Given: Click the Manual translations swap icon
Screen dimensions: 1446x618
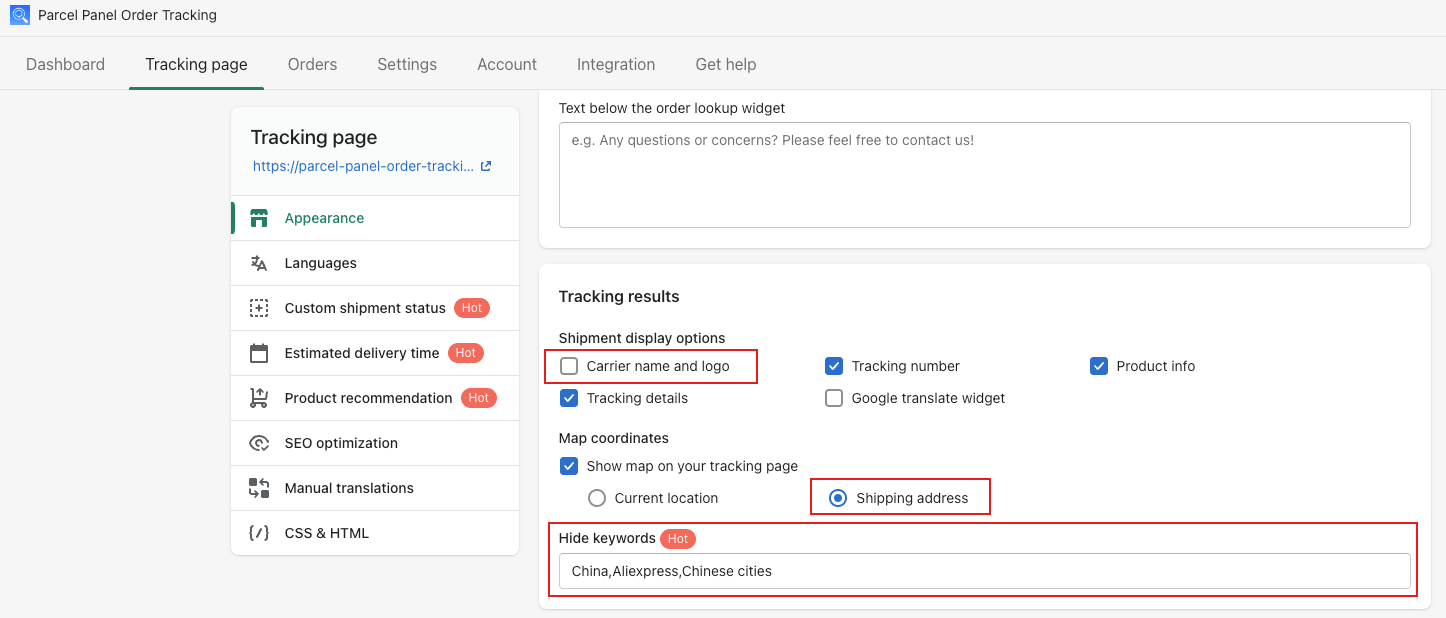Looking at the screenshot, I should (x=259, y=488).
